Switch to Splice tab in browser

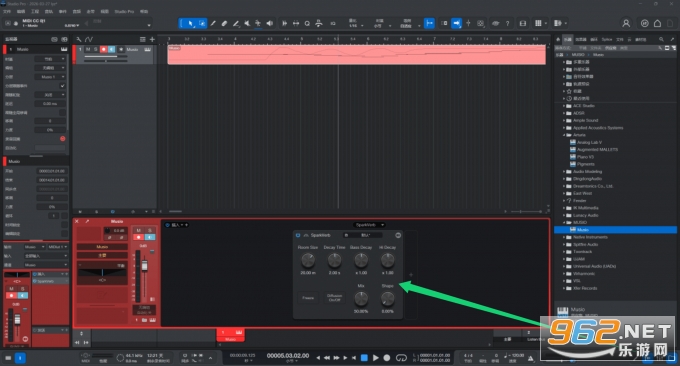click(x=607, y=39)
